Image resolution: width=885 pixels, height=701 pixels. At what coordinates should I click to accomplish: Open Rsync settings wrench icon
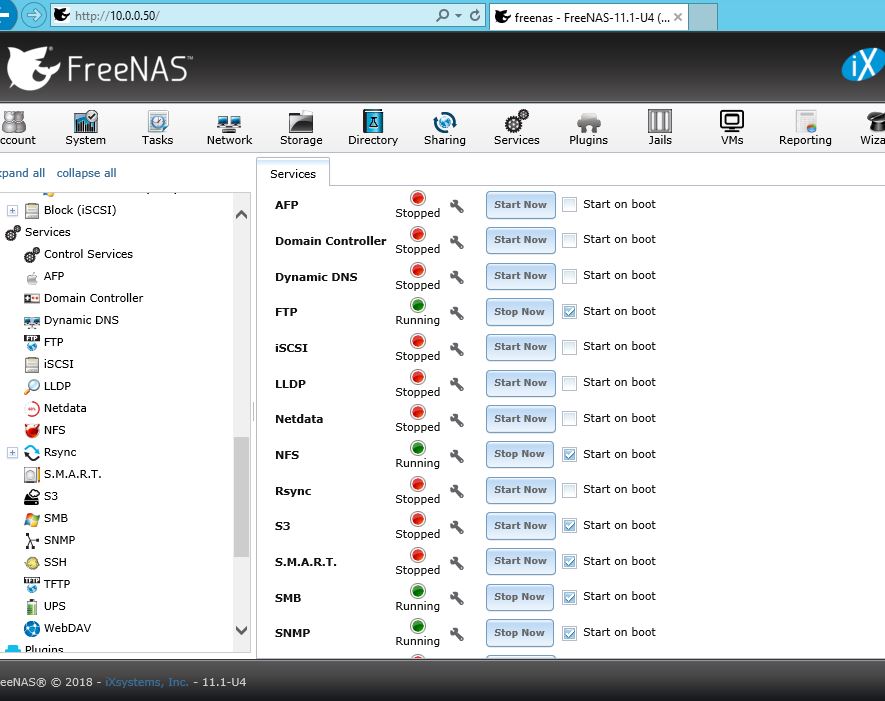pos(457,492)
